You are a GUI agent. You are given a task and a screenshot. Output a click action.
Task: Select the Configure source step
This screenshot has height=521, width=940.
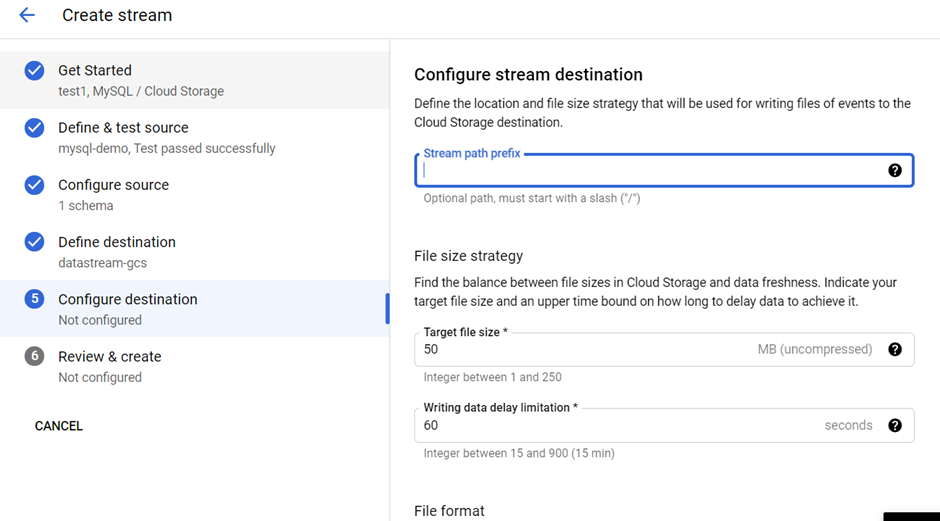tap(113, 185)
